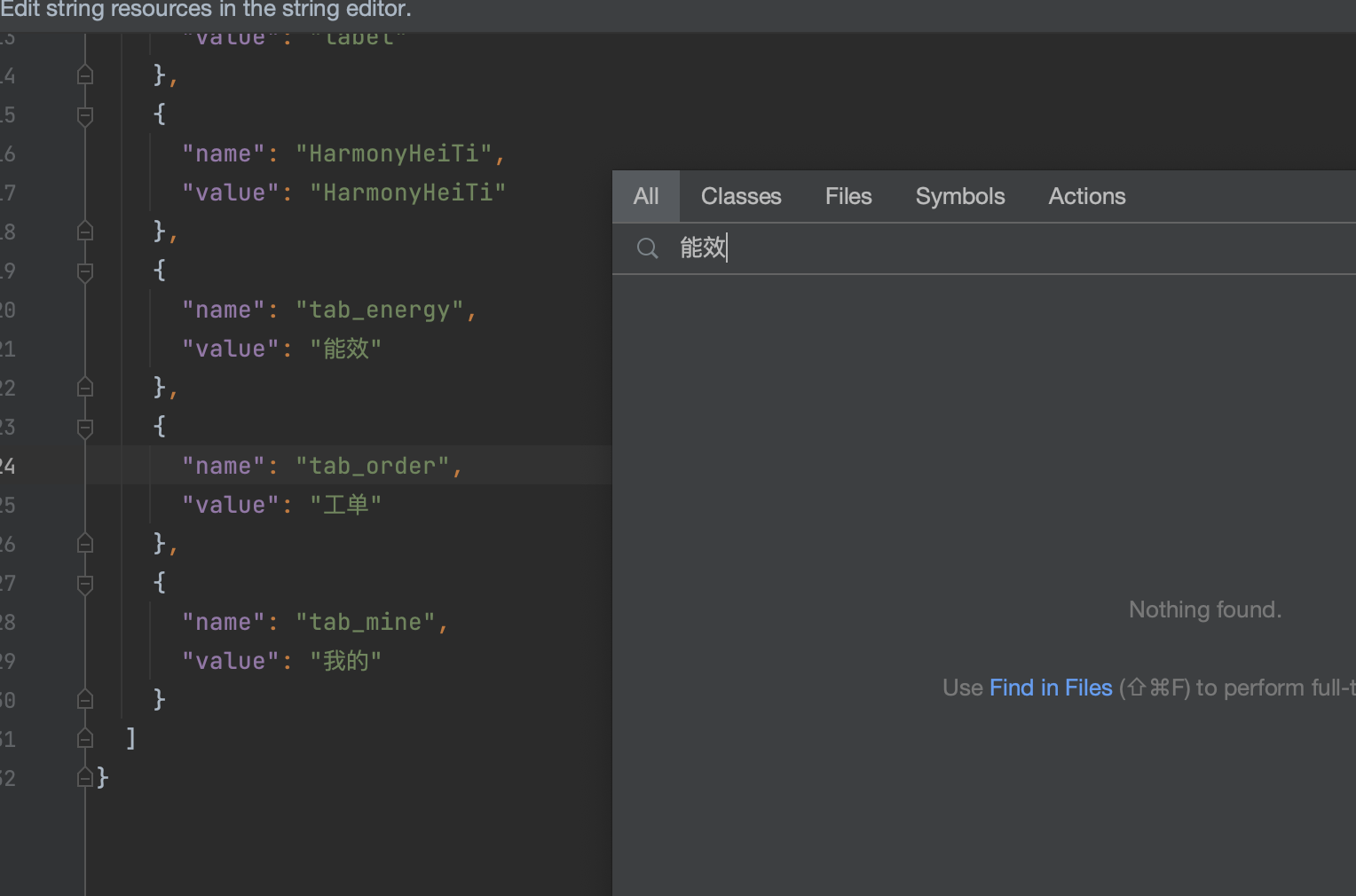Viewport: 1356px width, 896px height.
Task: Fold the closing brace after HarmonyHeiTi value
Action: [85, 232]
